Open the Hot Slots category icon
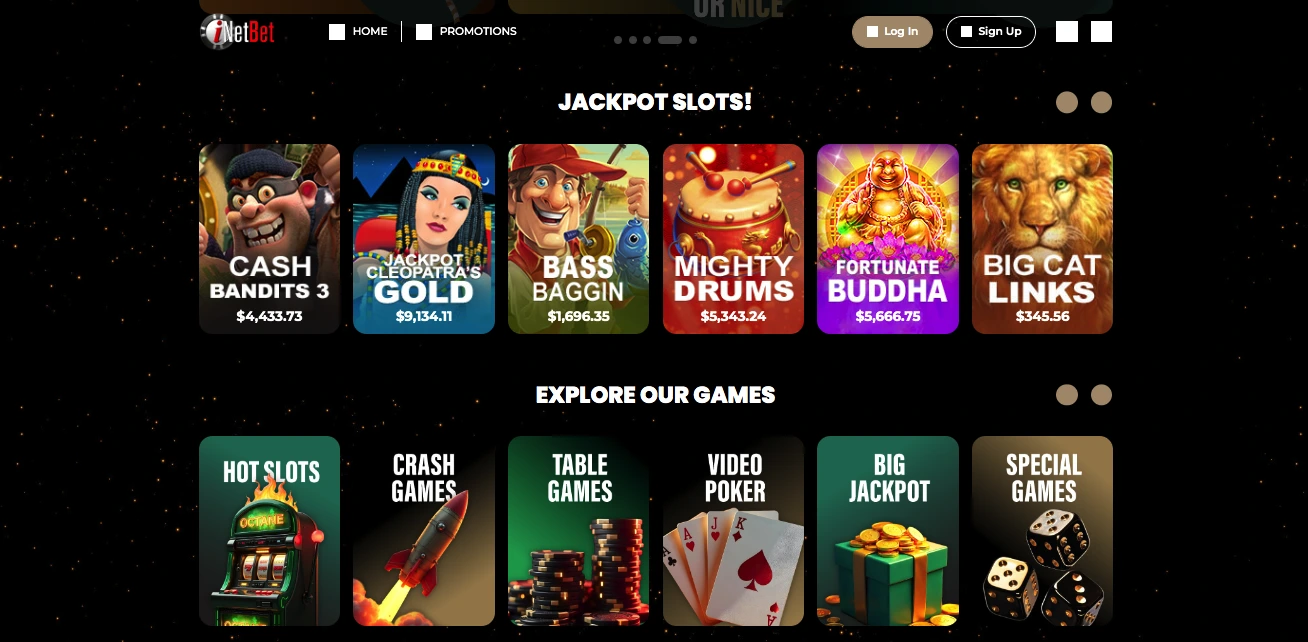The image size is (1308, 642). (269, 531)
